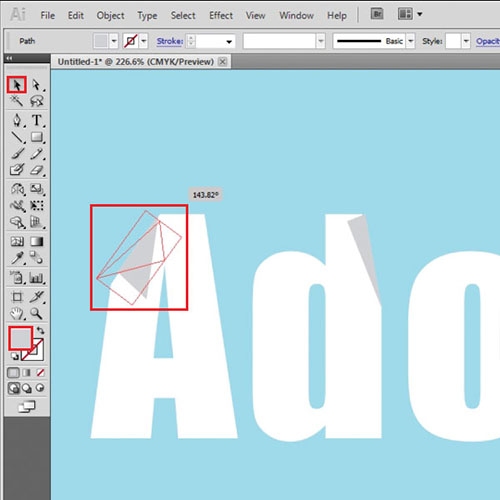Select the Selection tool (black arrow)
Viewport: 500px width, 500px height.
pyautogui.click(x=16, y=85)
